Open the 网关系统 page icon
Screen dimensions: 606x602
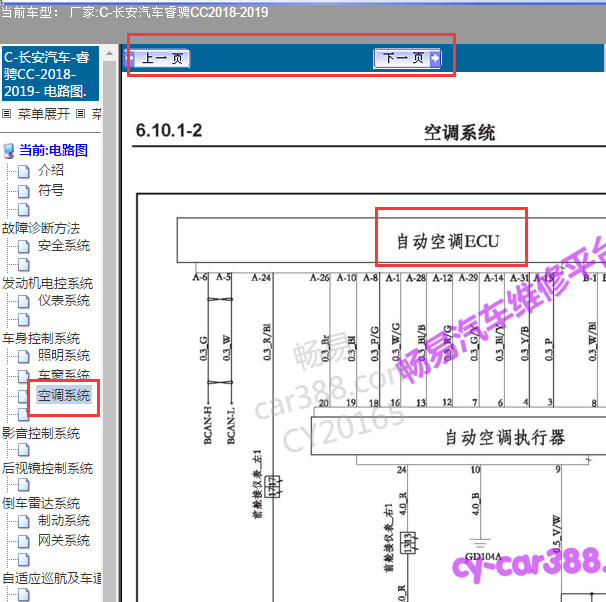coord(24,541)
